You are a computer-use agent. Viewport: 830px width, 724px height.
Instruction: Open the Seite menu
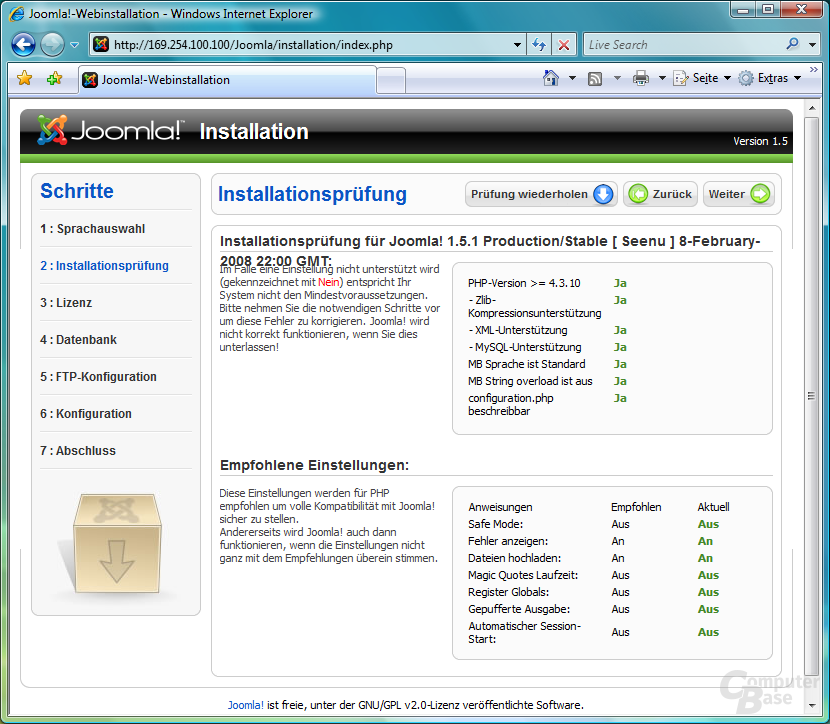tap(702, 78)
